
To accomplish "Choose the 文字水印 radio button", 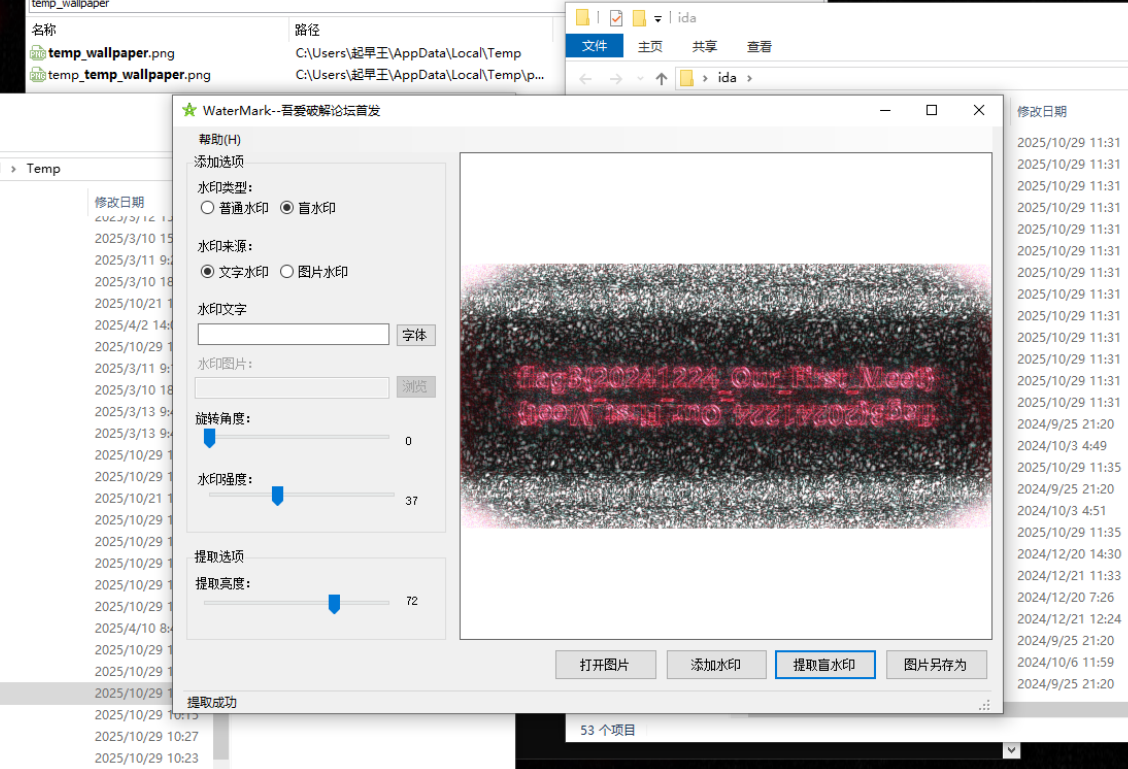I will (208, 271).
